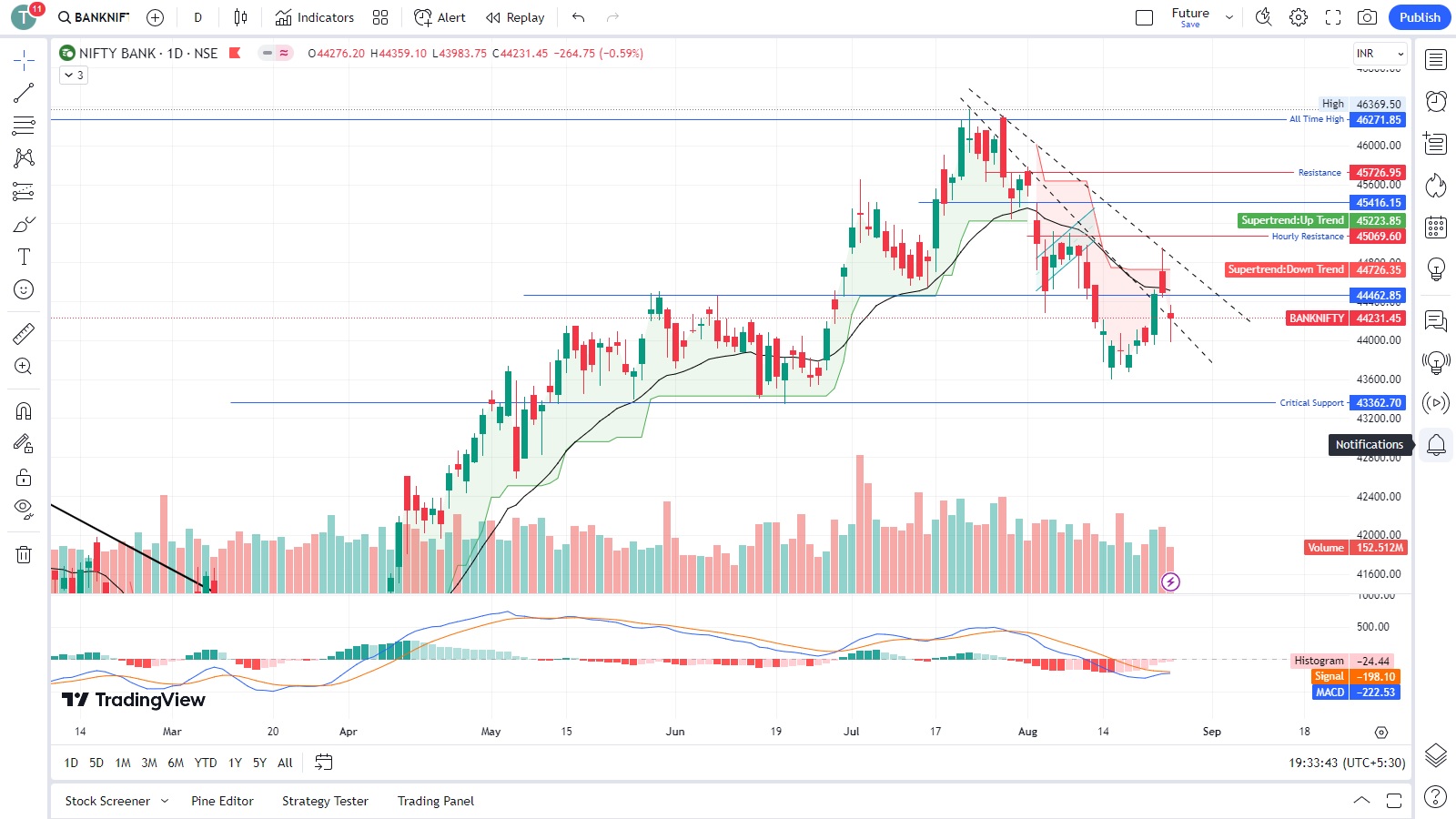Open the help center question icon
The image size is (1456, 819).
point(1436,797)
